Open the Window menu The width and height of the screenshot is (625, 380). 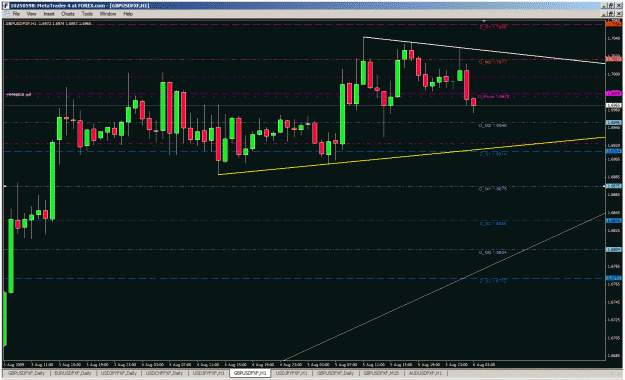(x=108, y=14)
